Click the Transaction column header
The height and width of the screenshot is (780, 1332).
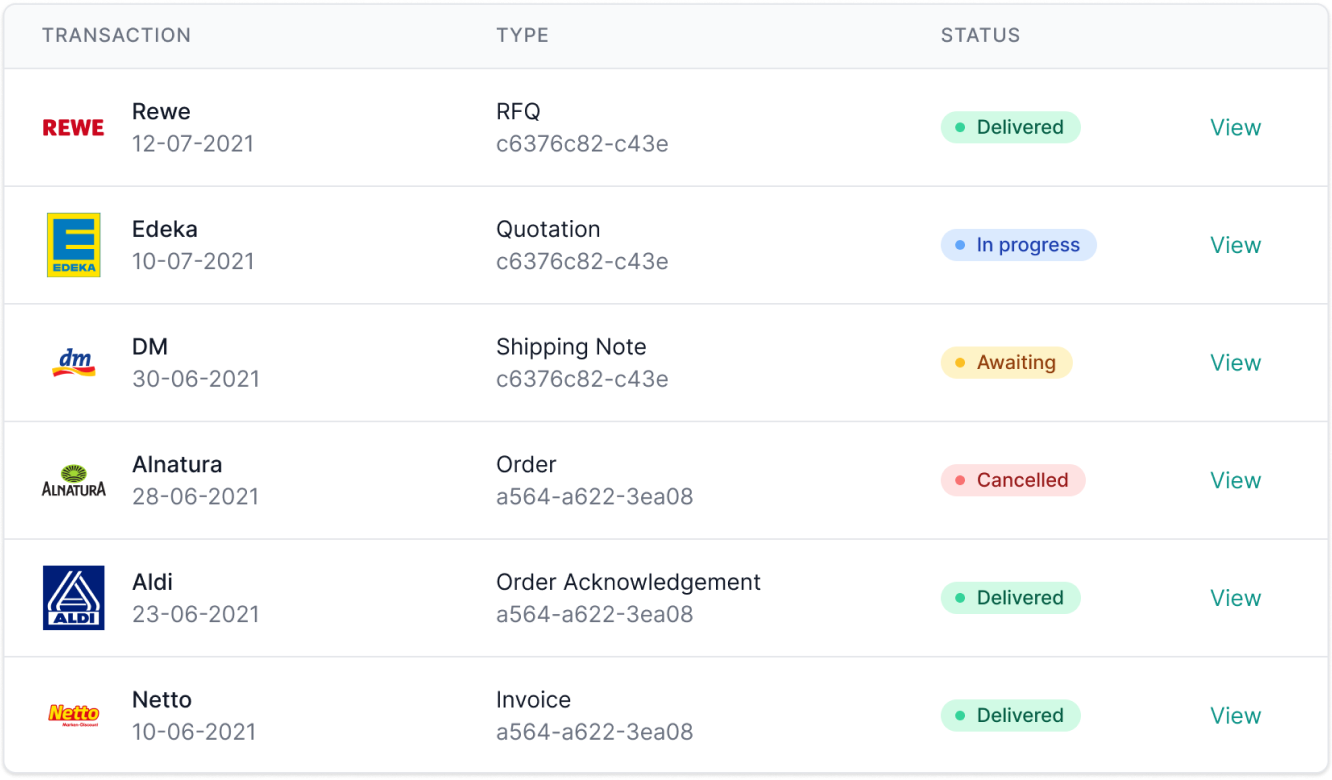116,35
